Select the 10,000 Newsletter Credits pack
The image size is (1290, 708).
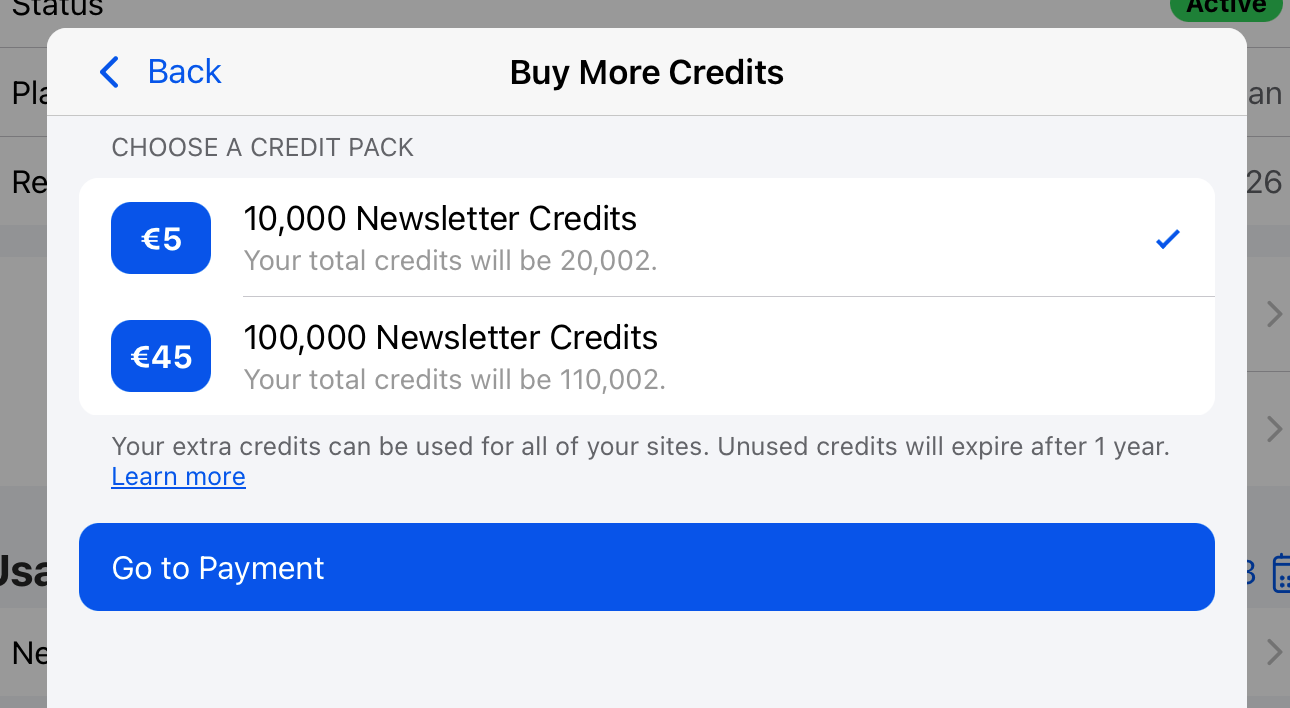pos(440,219)
